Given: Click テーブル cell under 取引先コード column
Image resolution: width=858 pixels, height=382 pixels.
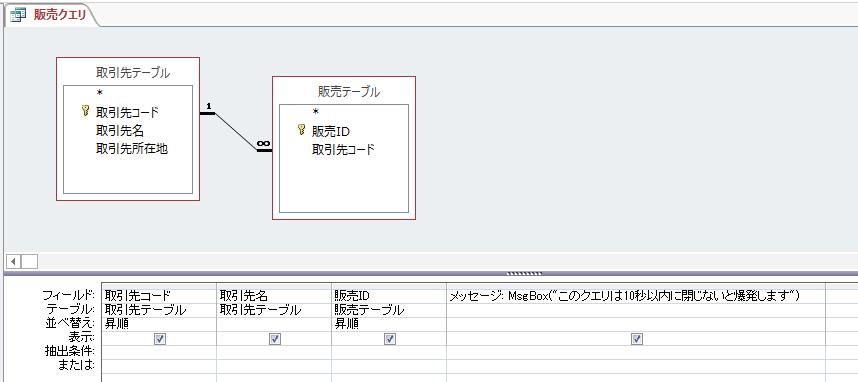Looking at the screenshot, I should click(x=159, y=310).
